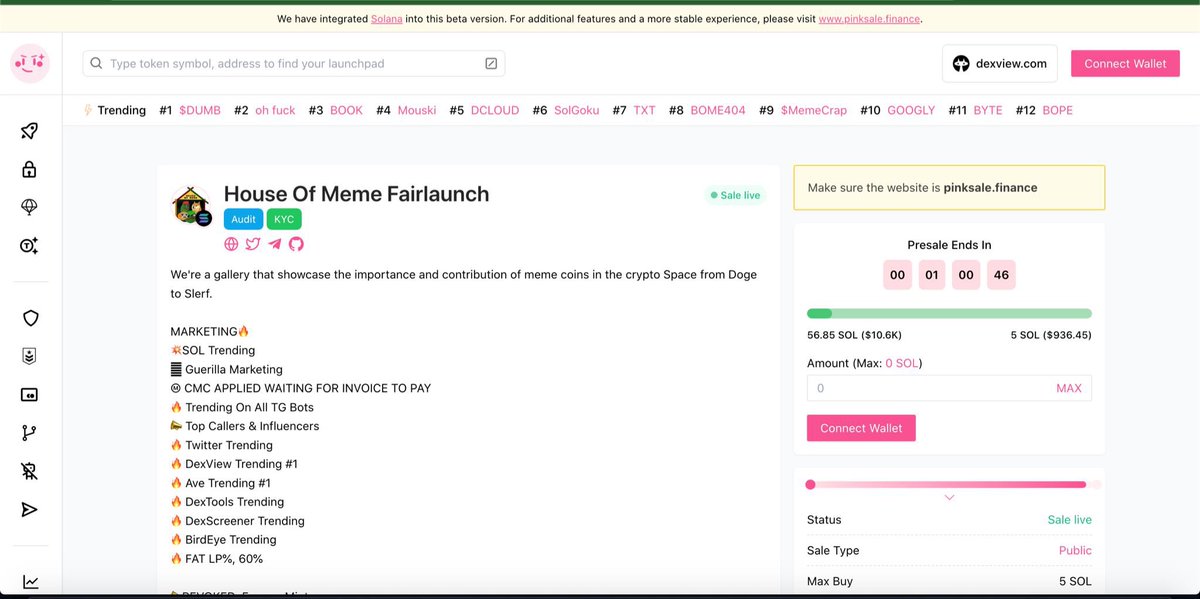This screenshot has height=599, width=1200.
Task: Click the PinkSale logo in the sidebar
Action: point(29,63)
